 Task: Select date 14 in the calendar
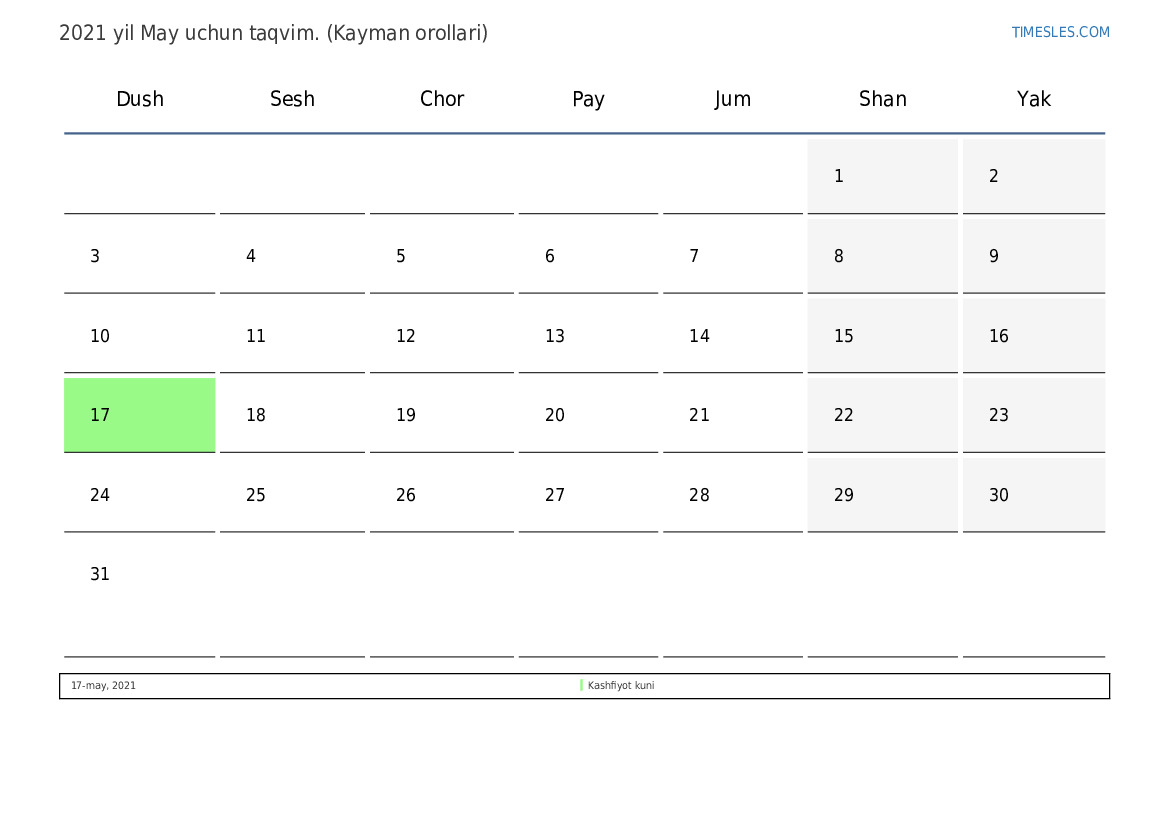[x=733, y=336]
